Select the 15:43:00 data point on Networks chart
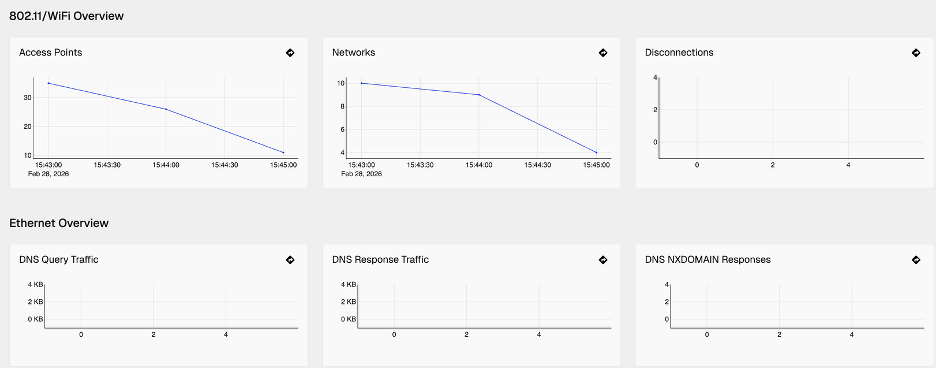Screen dimensions: 936x368 (x=361, y=83)
